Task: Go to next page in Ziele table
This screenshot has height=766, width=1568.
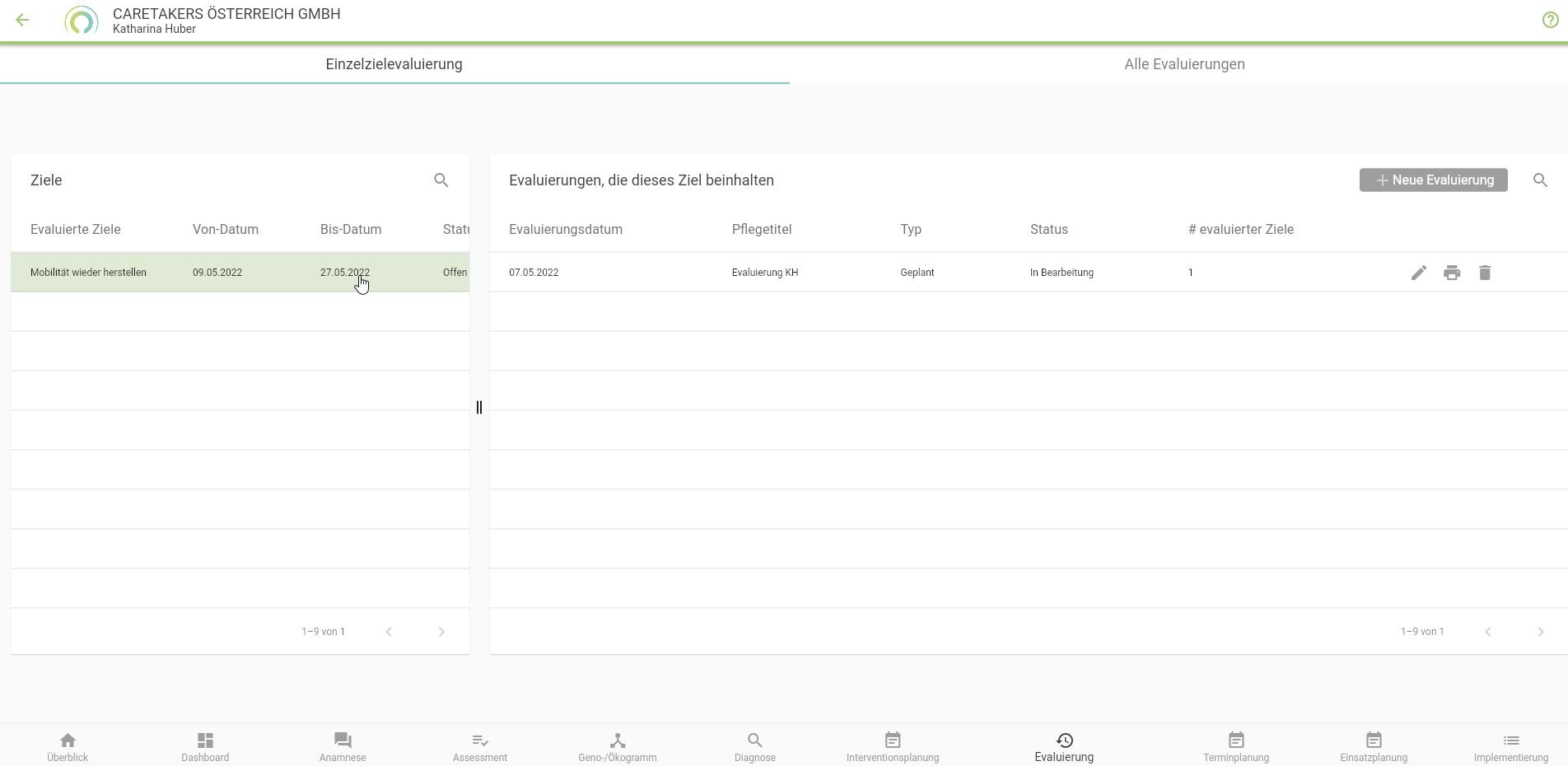Action: click(441, 632)
